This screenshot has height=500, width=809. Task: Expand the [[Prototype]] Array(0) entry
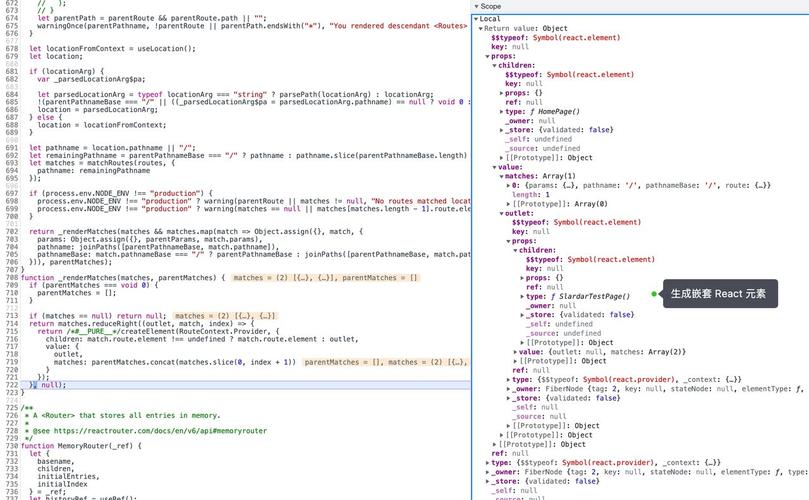click(505, 203)
